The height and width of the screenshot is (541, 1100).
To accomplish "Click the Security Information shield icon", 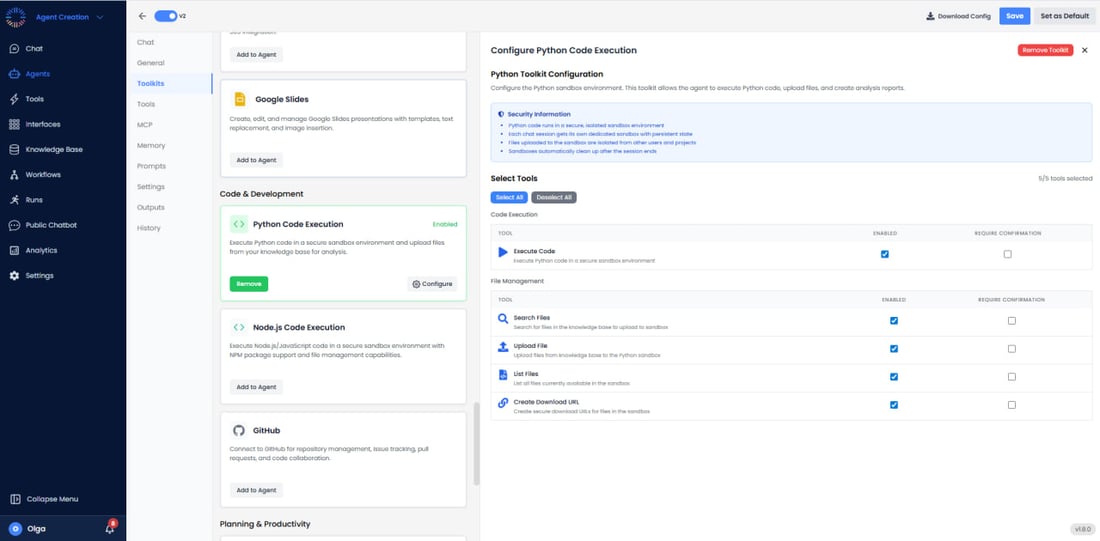I will click(x=501, y=114).
